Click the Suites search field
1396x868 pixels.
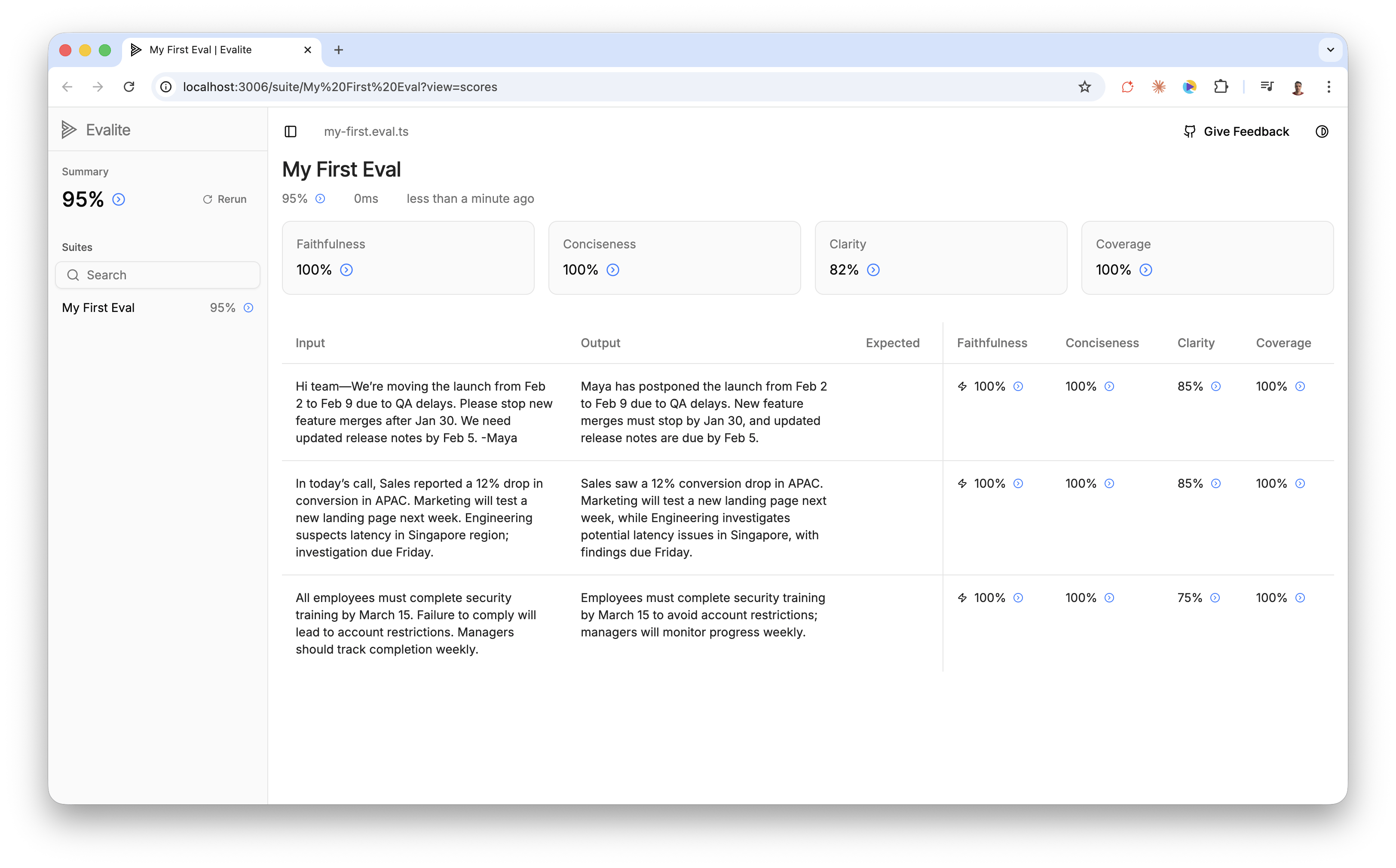click(x=158, y=275)
